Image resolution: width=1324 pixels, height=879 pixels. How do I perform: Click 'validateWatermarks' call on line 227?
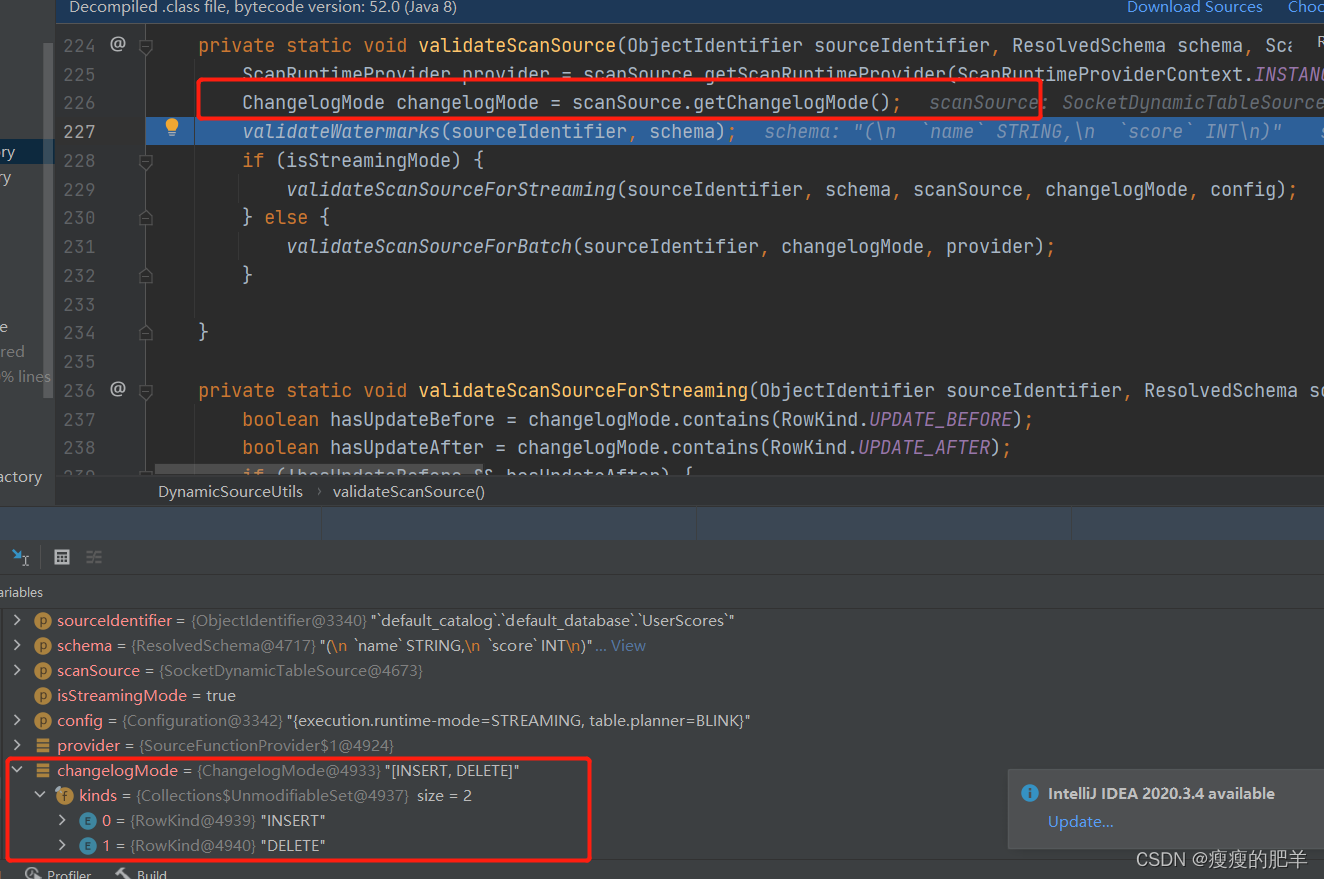(341, 132)
